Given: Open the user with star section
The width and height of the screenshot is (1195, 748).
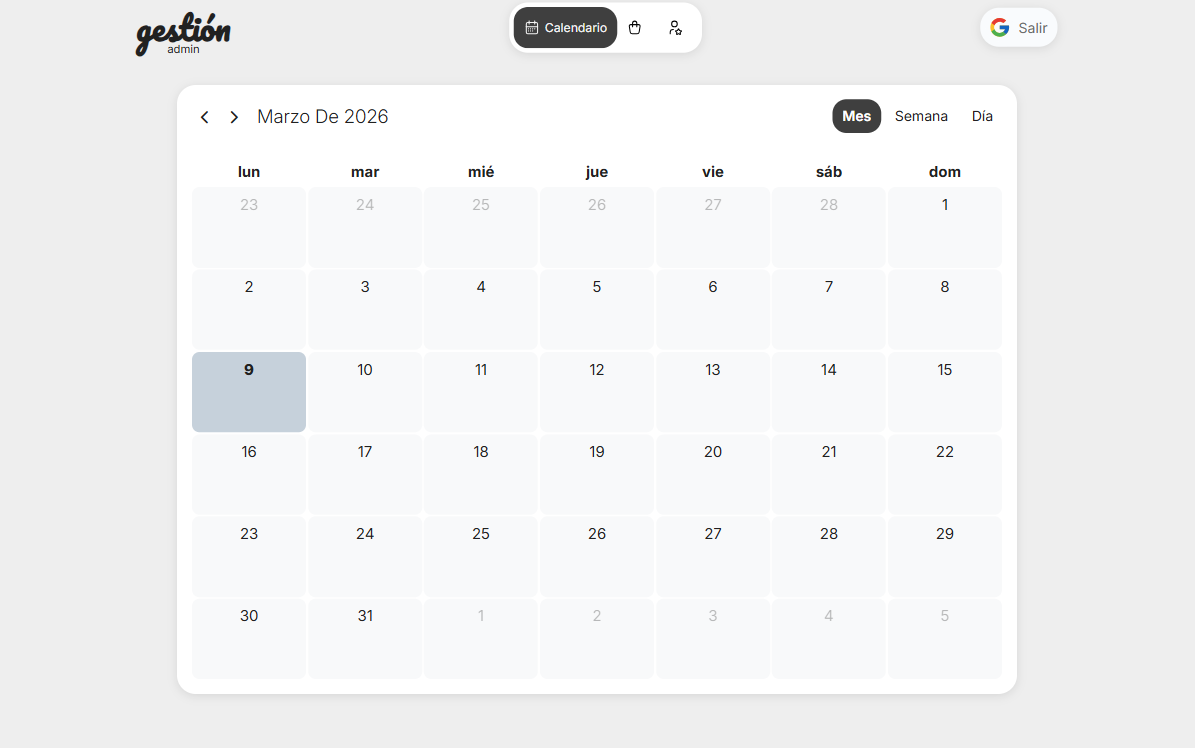Looking at the screenshot, I should click(x=675, y=28).
